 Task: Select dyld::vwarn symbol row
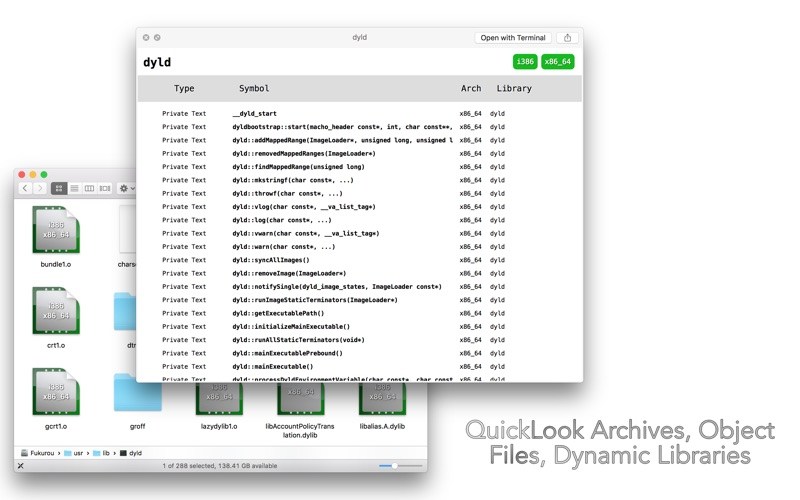(360, 233)
